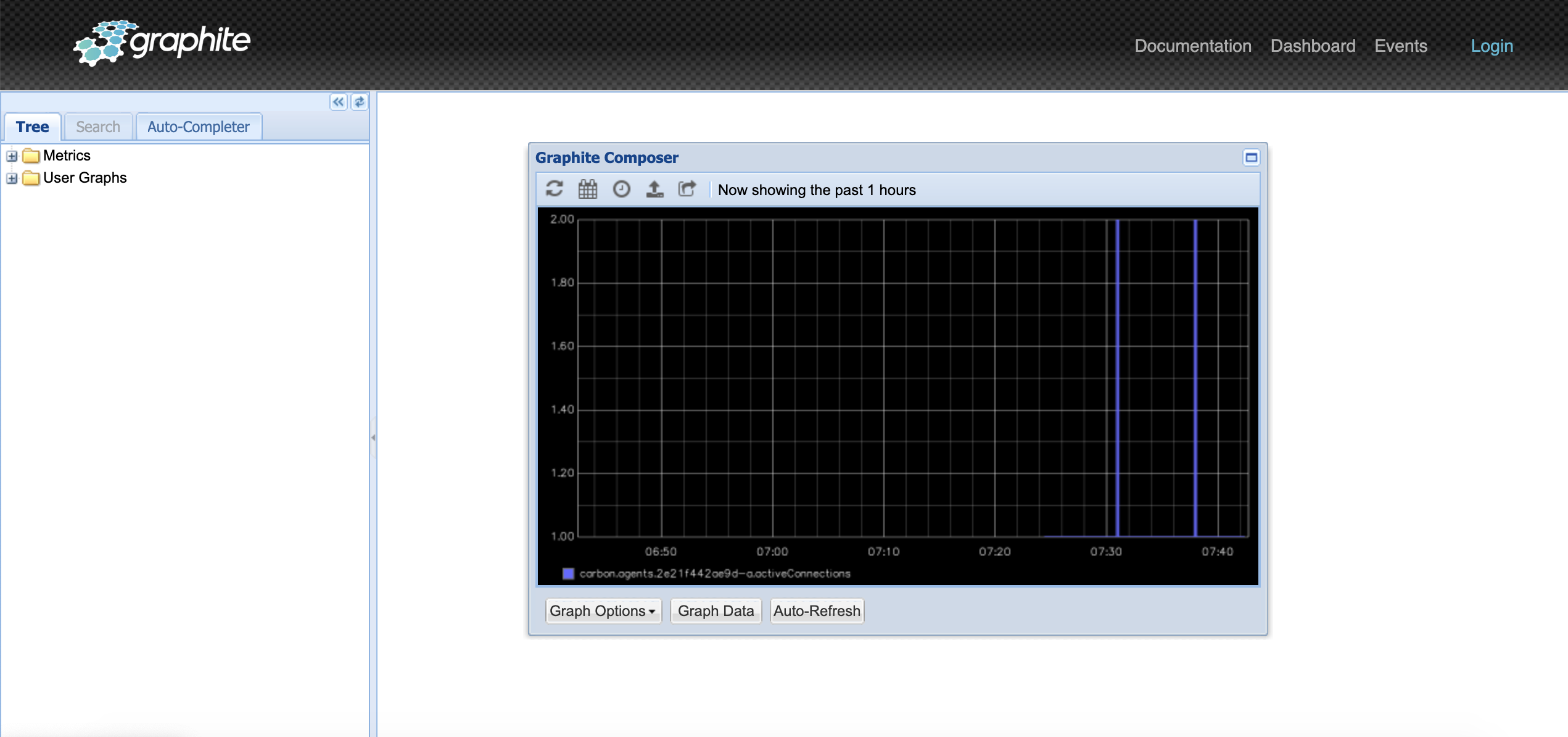Viewport: 1568px width, 737px height.
Task: Select the User Graphs tree item label
Action: (x=85, y=178)
